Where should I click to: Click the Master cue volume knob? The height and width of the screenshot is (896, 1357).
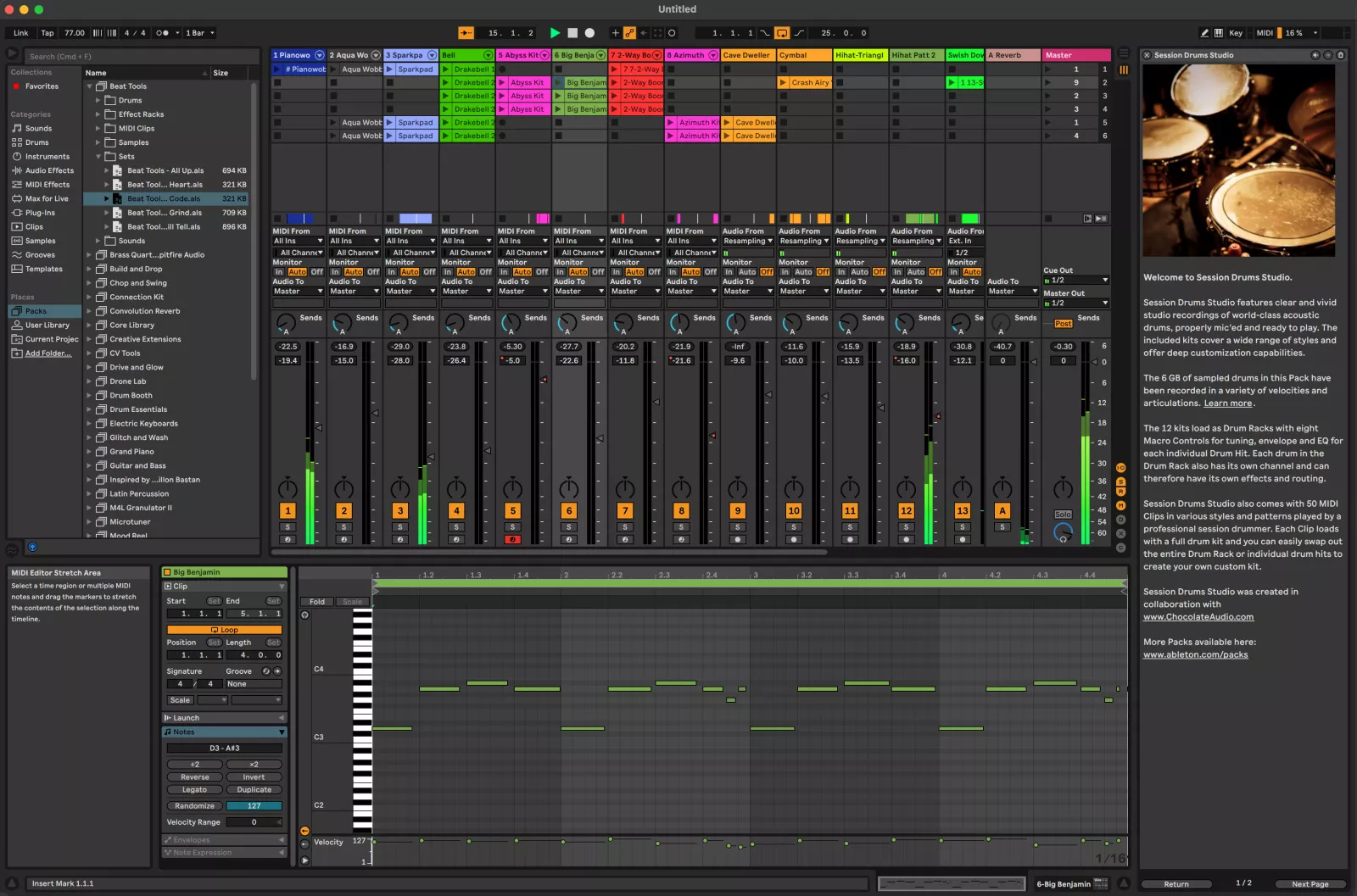click(x=1063, y=533)
